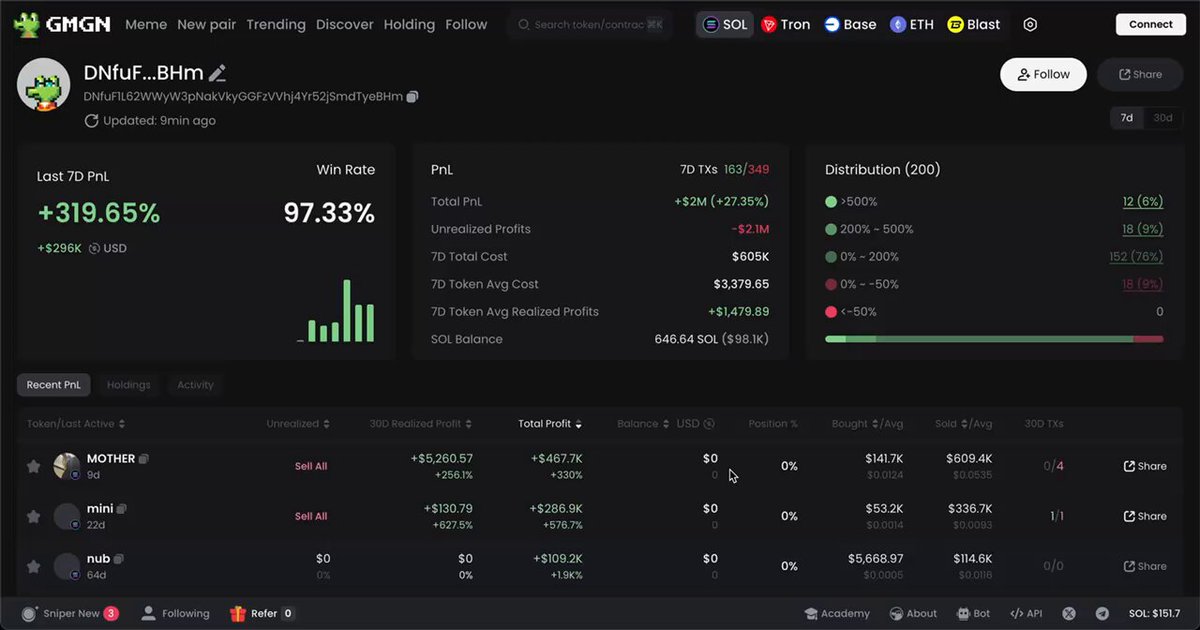Go to Discover
The image size is (1200, 630).
(x=345, y=25)
